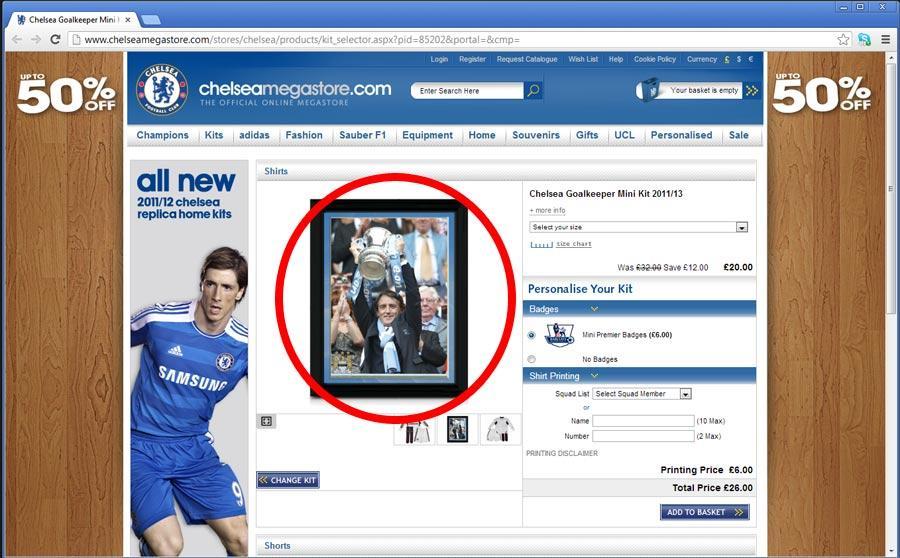
Task: Click the search magnifier icon
Action: coord(533,90)
